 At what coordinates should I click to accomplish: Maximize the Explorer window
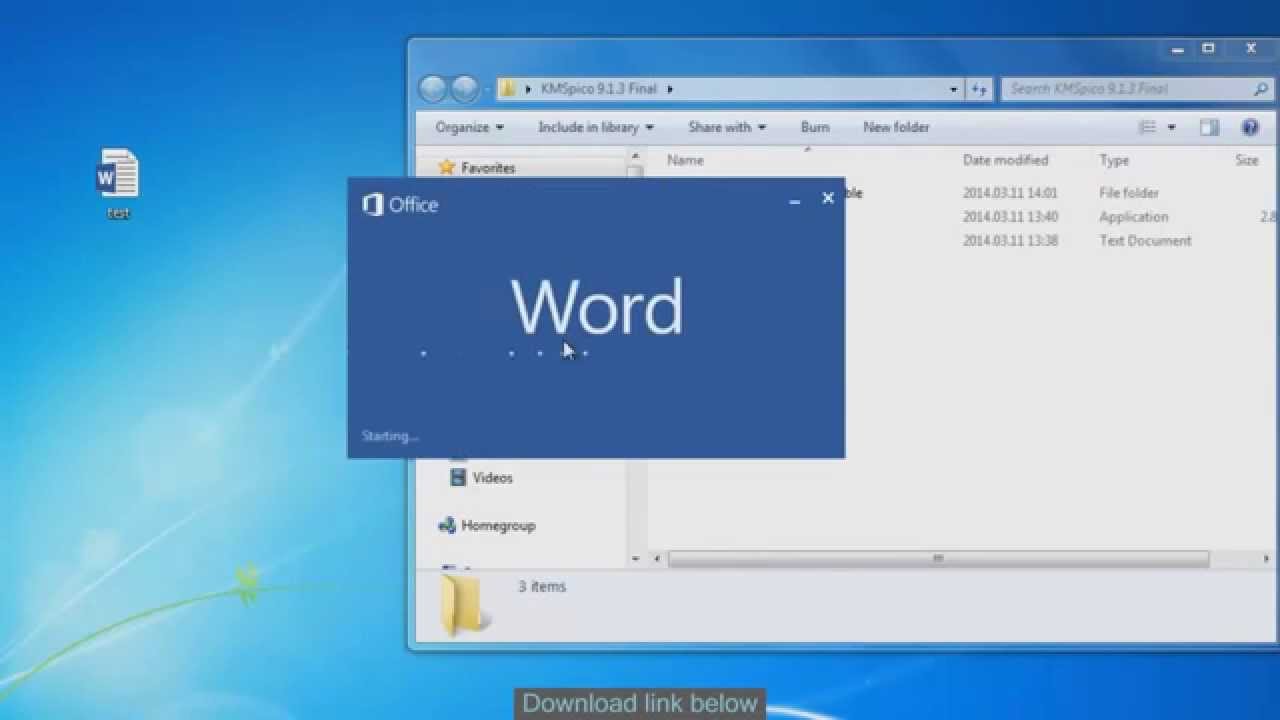pos(1208,49)
